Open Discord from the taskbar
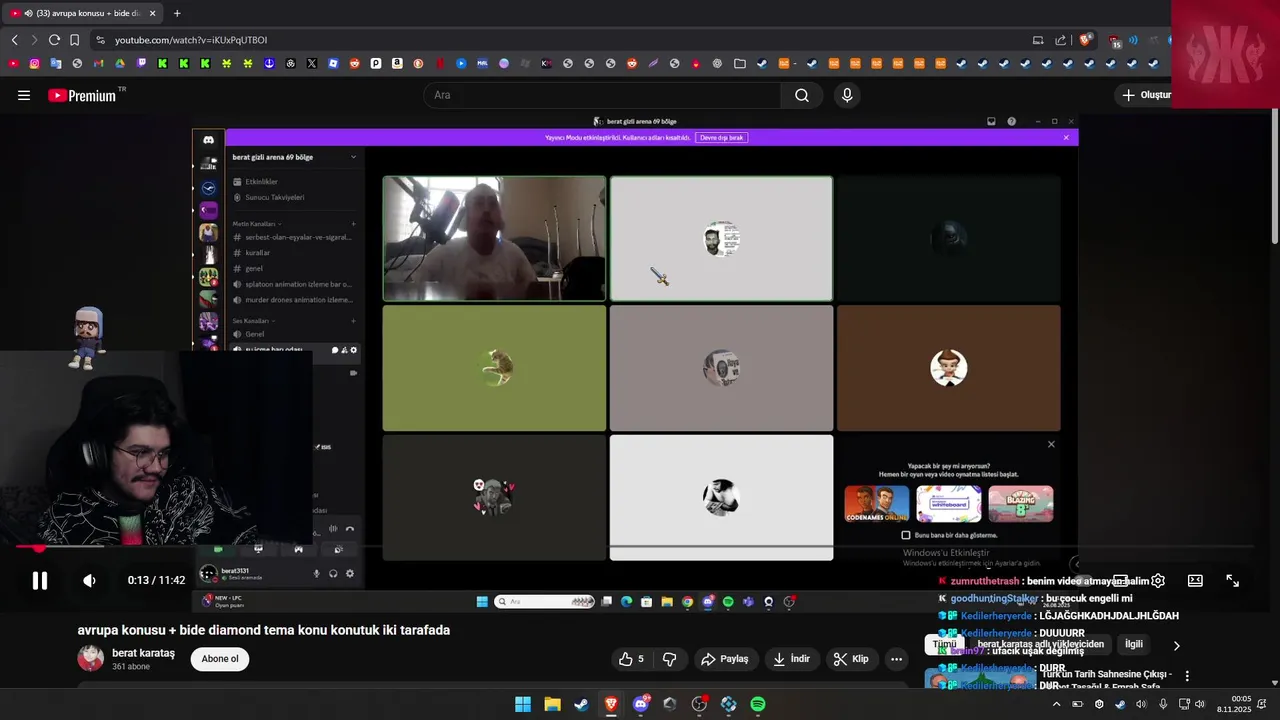The width and height of the screenshot is (1280, 720). click(x=640, y=704)
